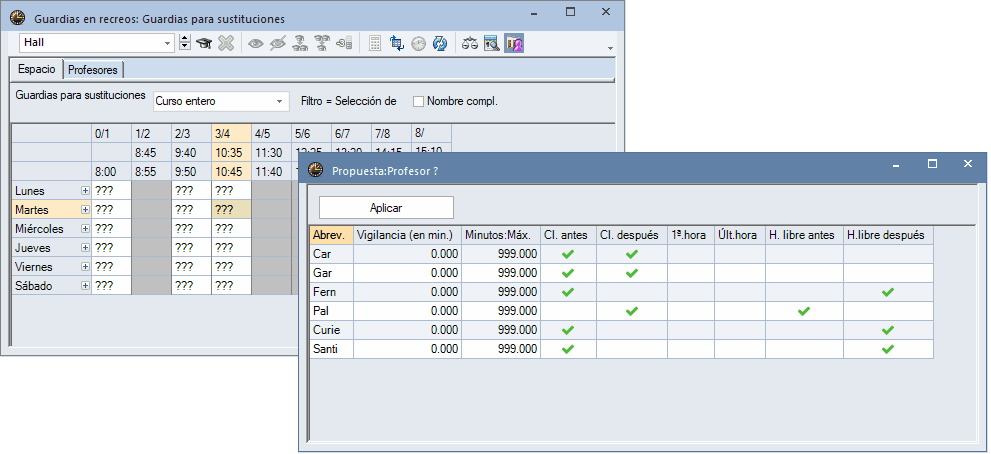
Task: Click the Minutos:Máx. column header
Action: click(x=501, y=235)
